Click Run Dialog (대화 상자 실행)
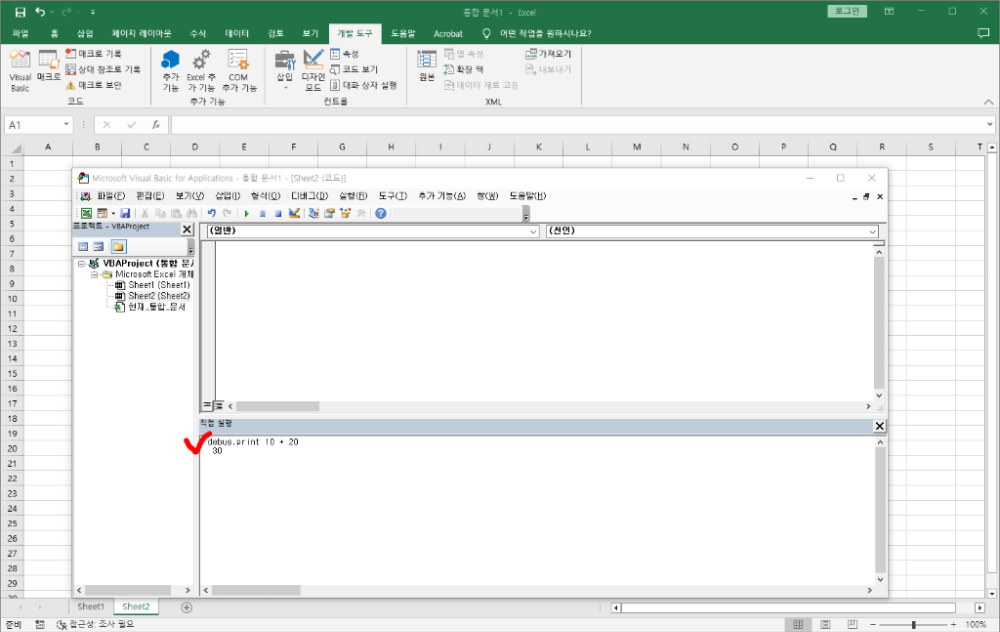Viewport: 1000px width, 632px height. coord(364,85)
